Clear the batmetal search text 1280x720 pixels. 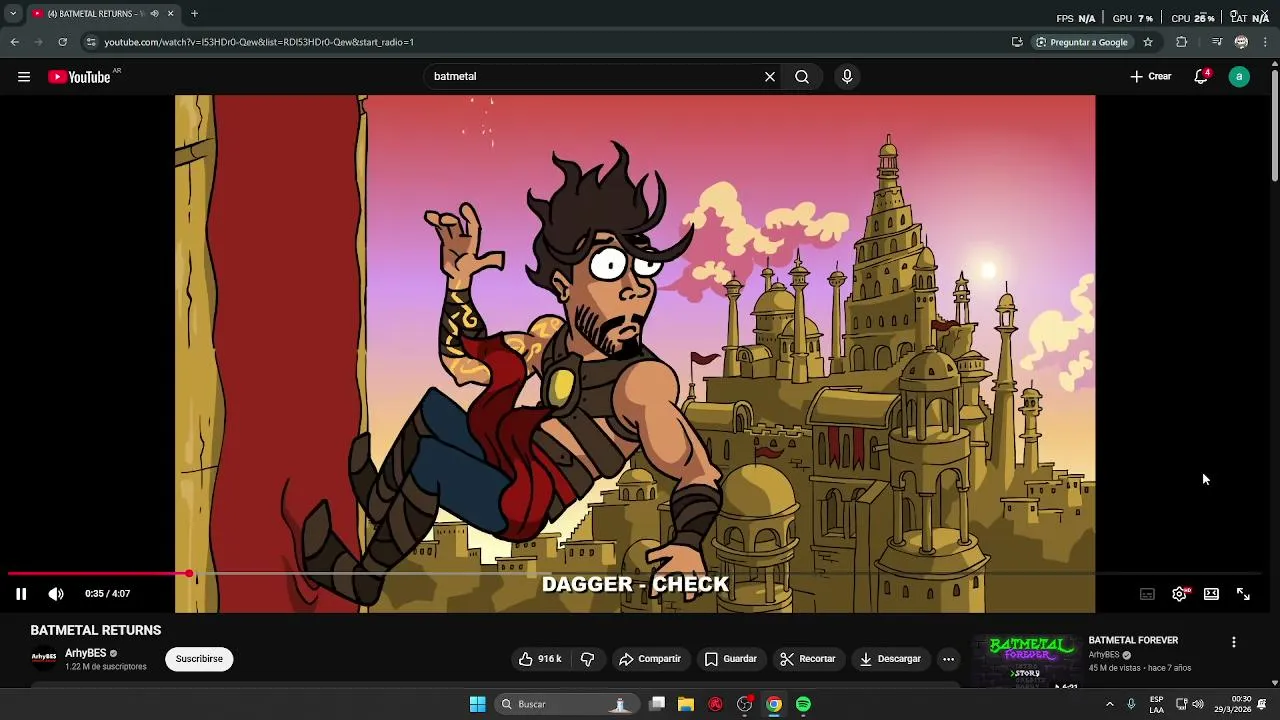pyautogui.click(x=770, y=77)
